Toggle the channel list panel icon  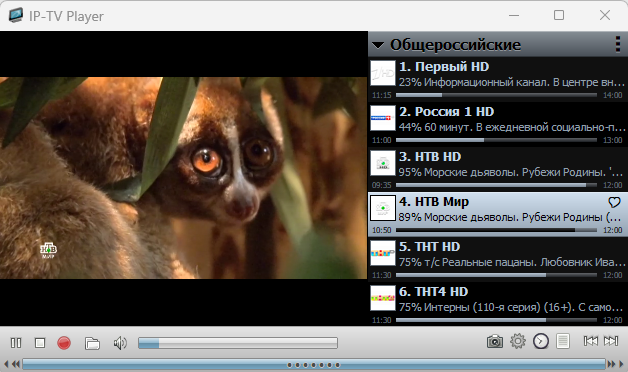(563, 341)
